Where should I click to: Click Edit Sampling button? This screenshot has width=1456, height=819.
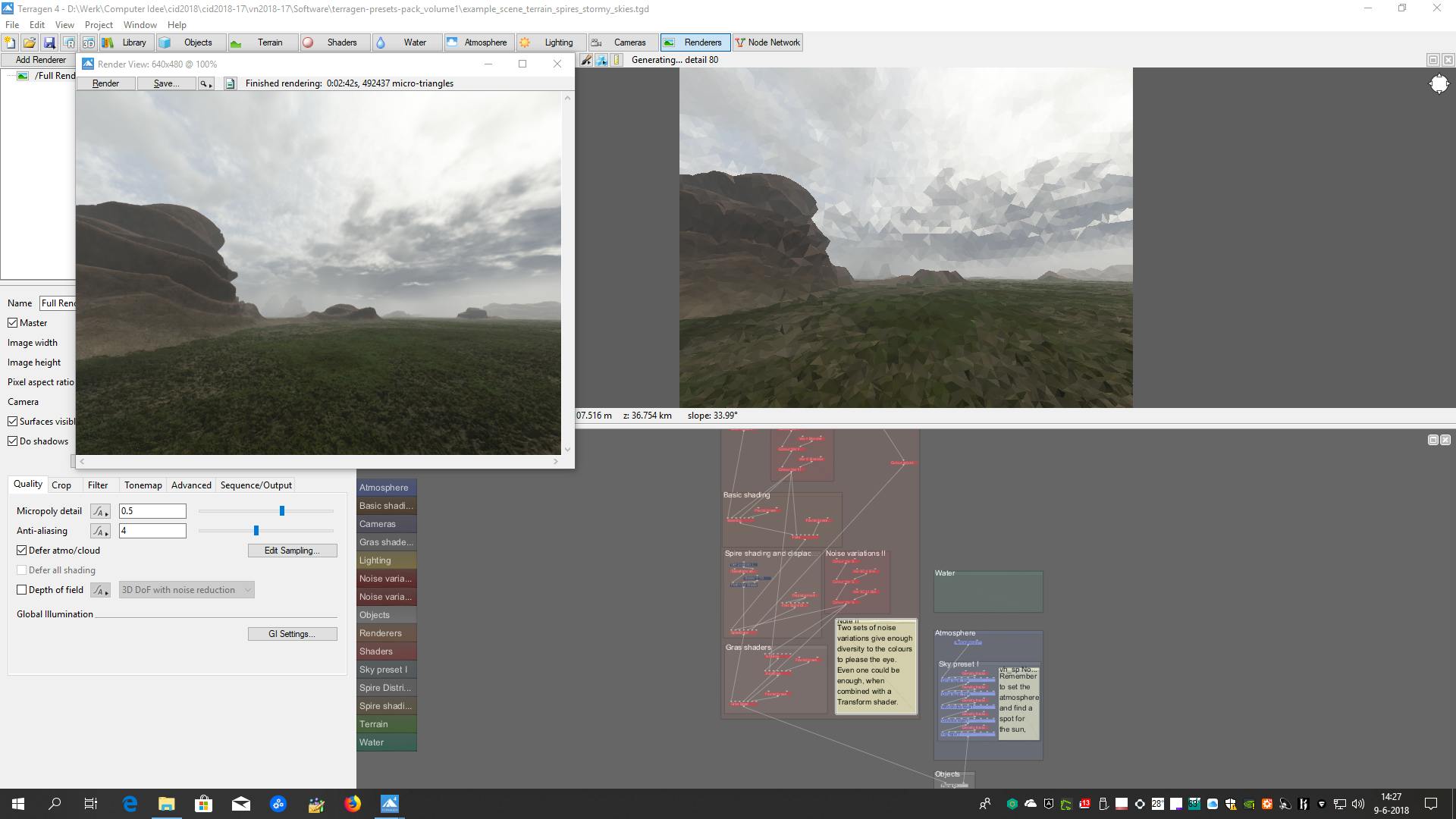coord(292,551)
